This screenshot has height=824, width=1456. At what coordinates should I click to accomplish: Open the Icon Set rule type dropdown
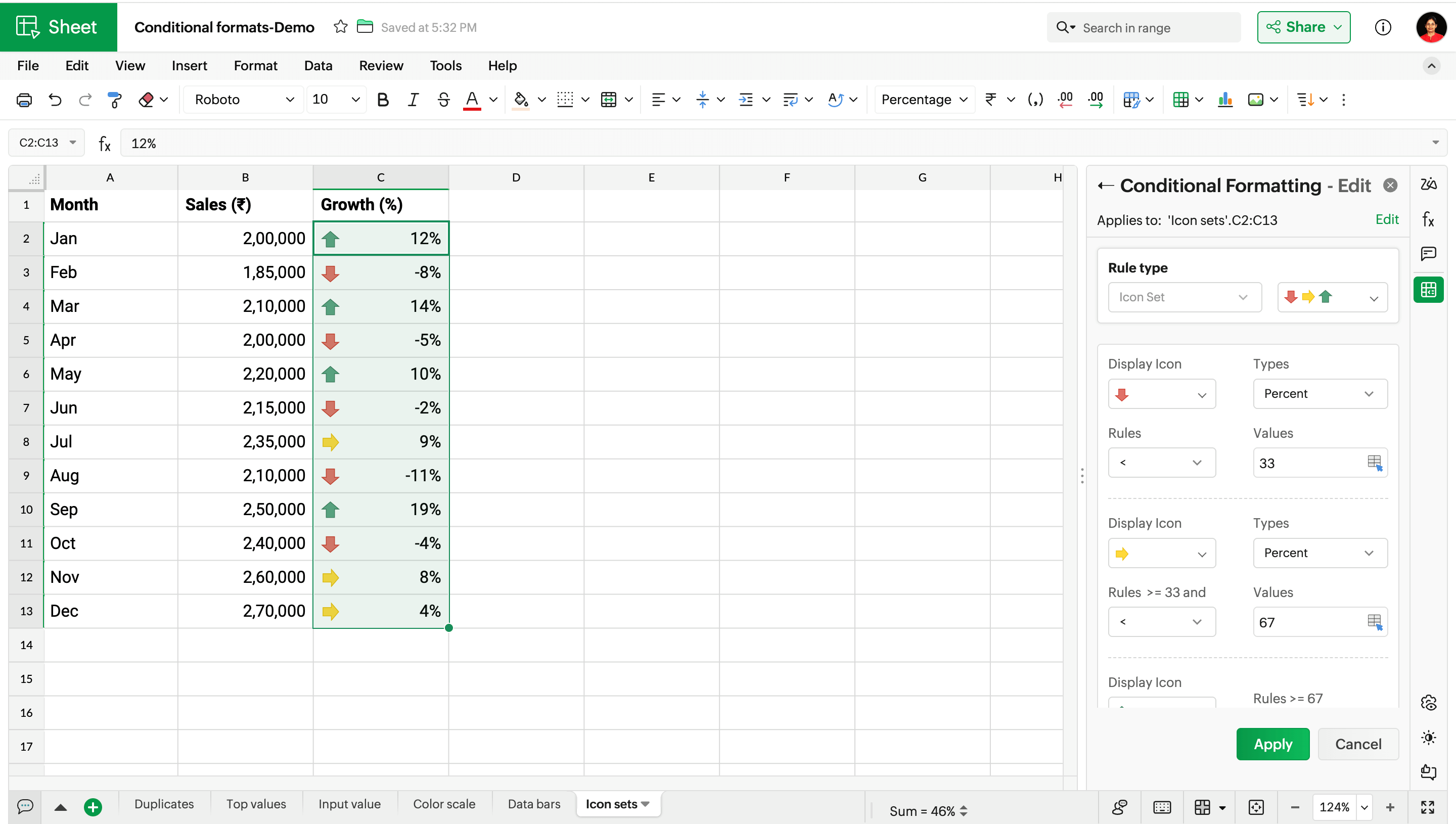tap(1185, 297)
